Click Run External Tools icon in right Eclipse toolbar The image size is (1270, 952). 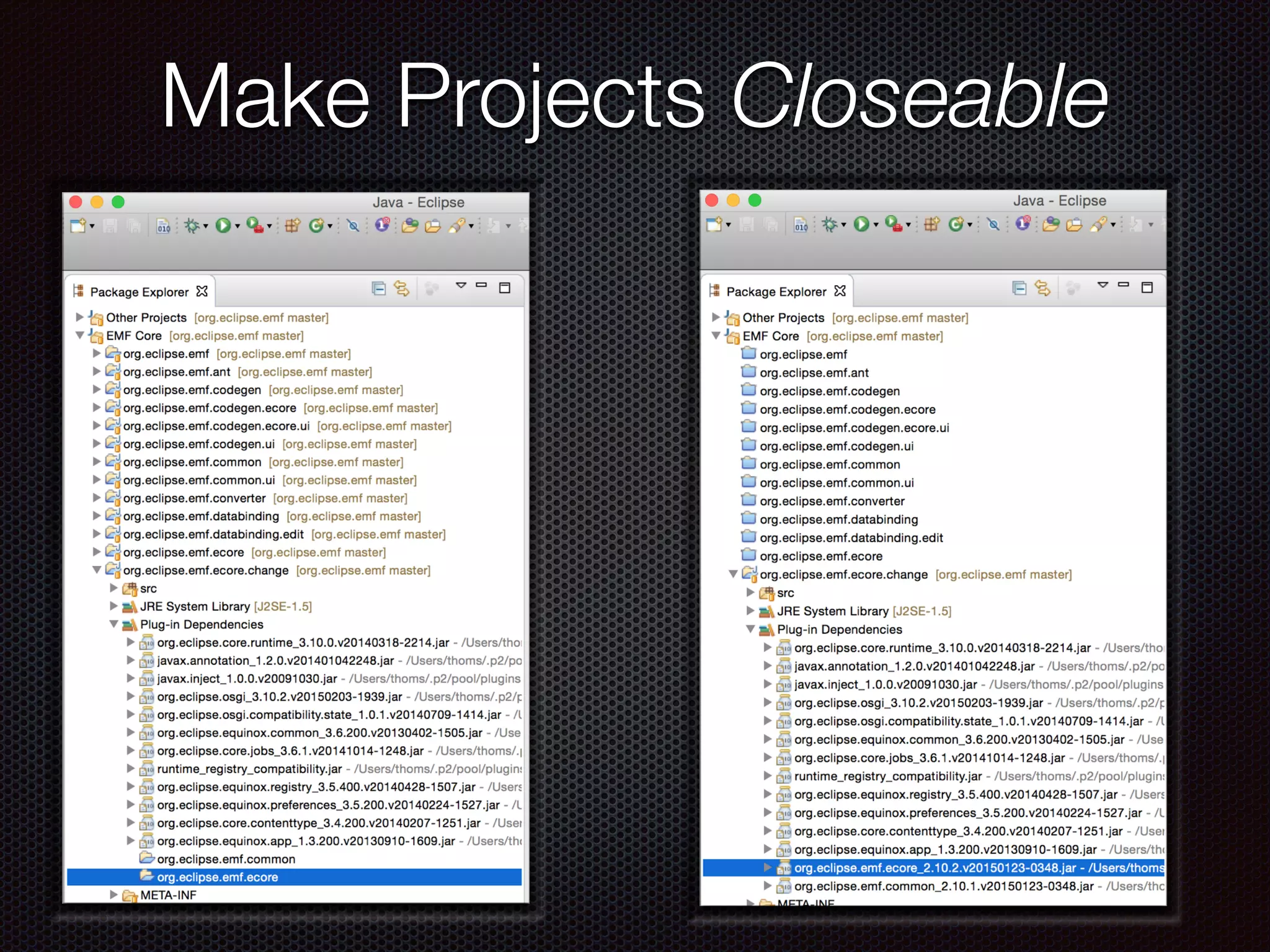click(894, 224)
